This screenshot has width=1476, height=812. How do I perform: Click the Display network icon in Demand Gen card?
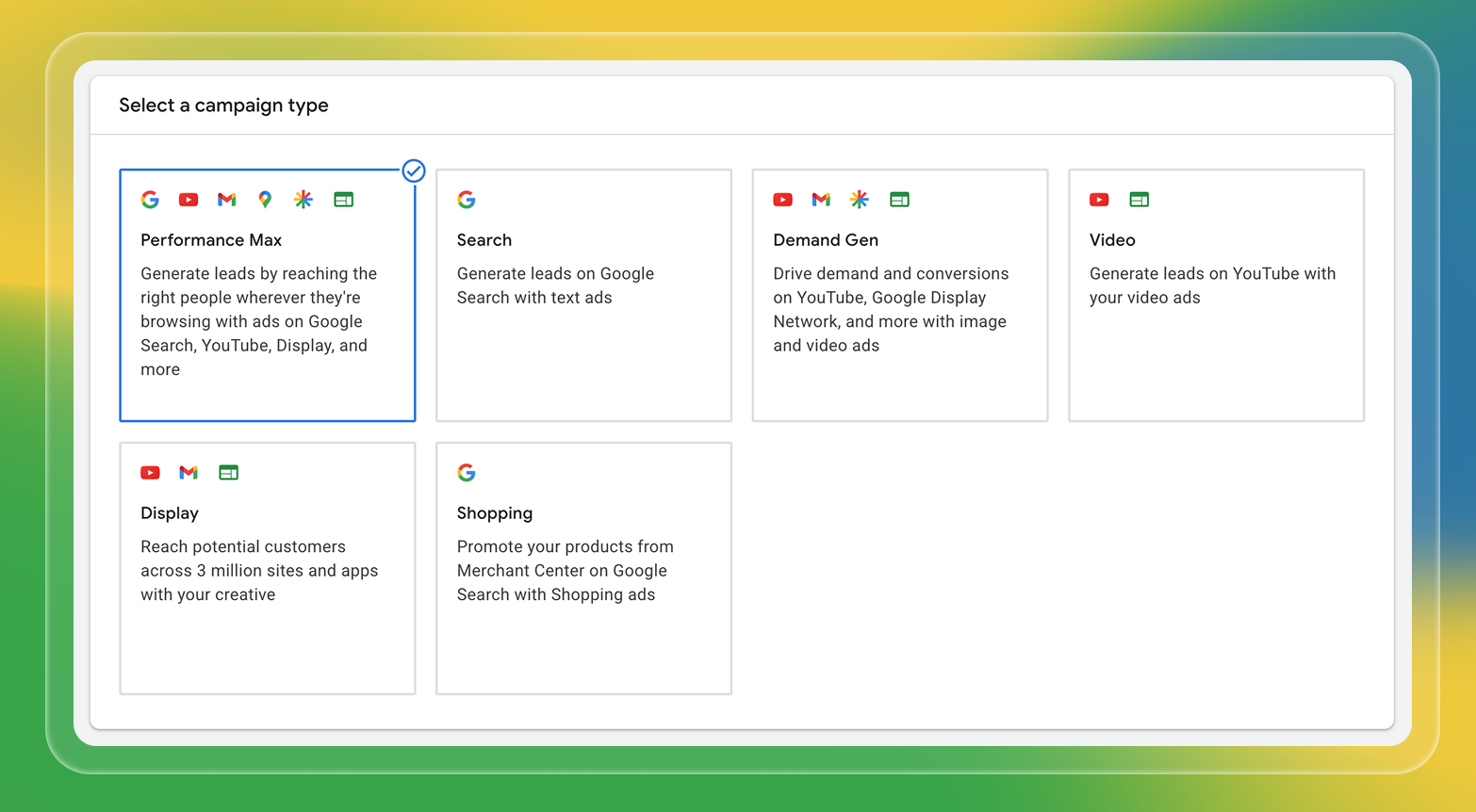(900, 200)
